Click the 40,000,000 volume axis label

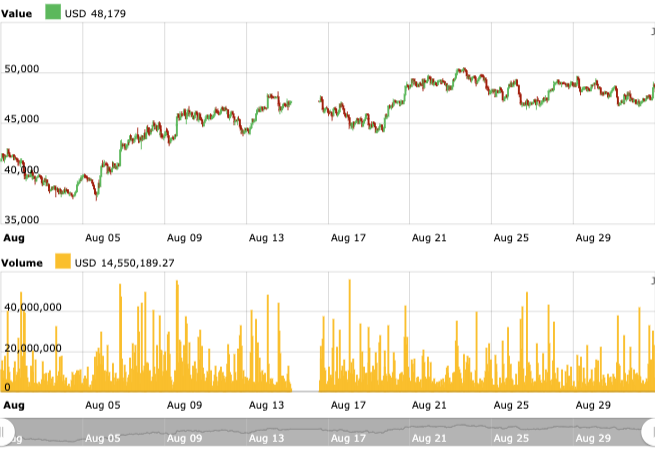tap(34, 308)
